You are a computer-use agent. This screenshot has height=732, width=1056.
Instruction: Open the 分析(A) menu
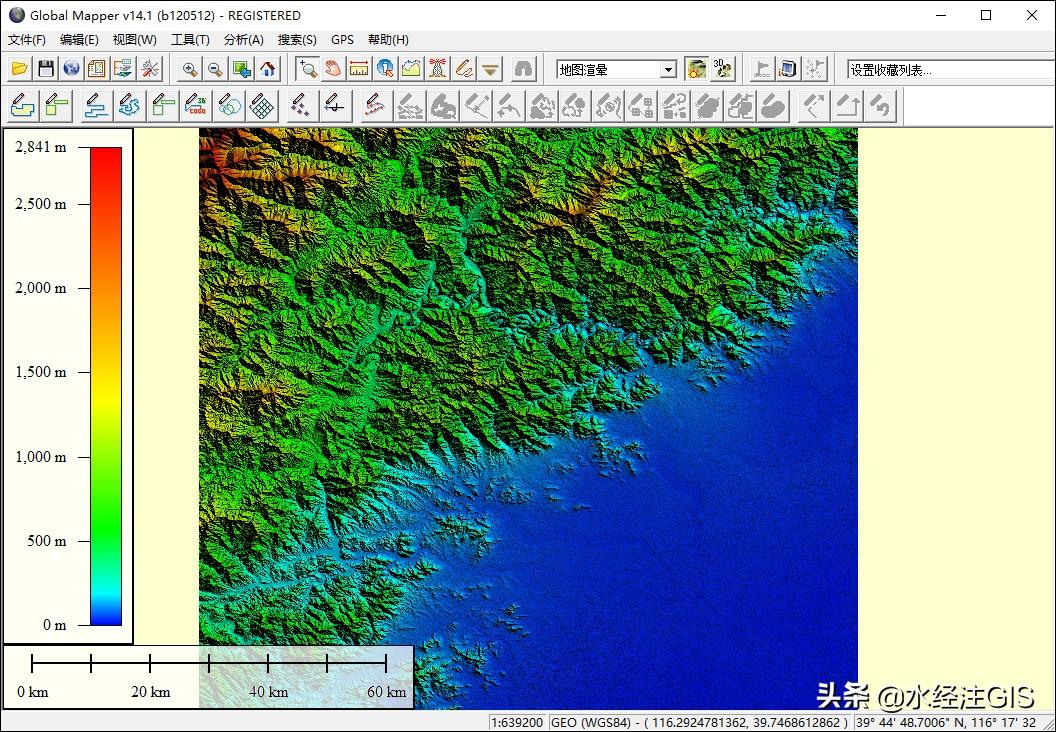tap(243, 40)
